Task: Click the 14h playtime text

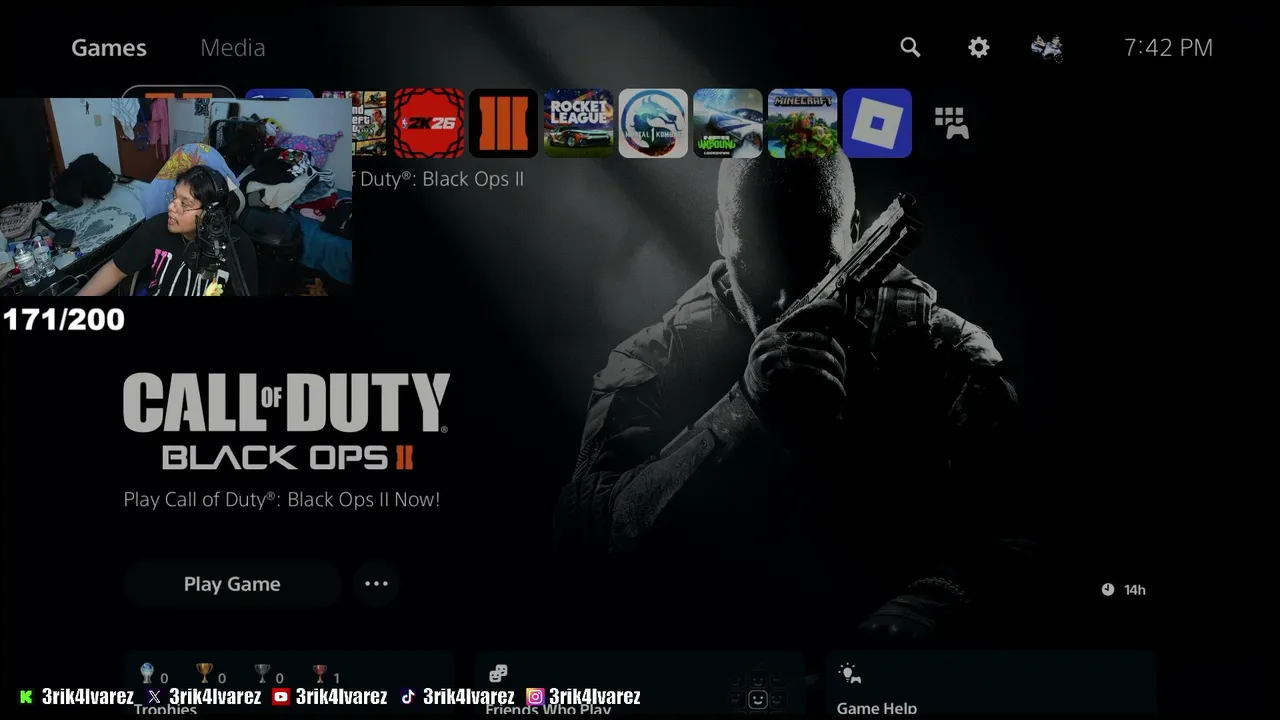Action: click(1135, 590)
